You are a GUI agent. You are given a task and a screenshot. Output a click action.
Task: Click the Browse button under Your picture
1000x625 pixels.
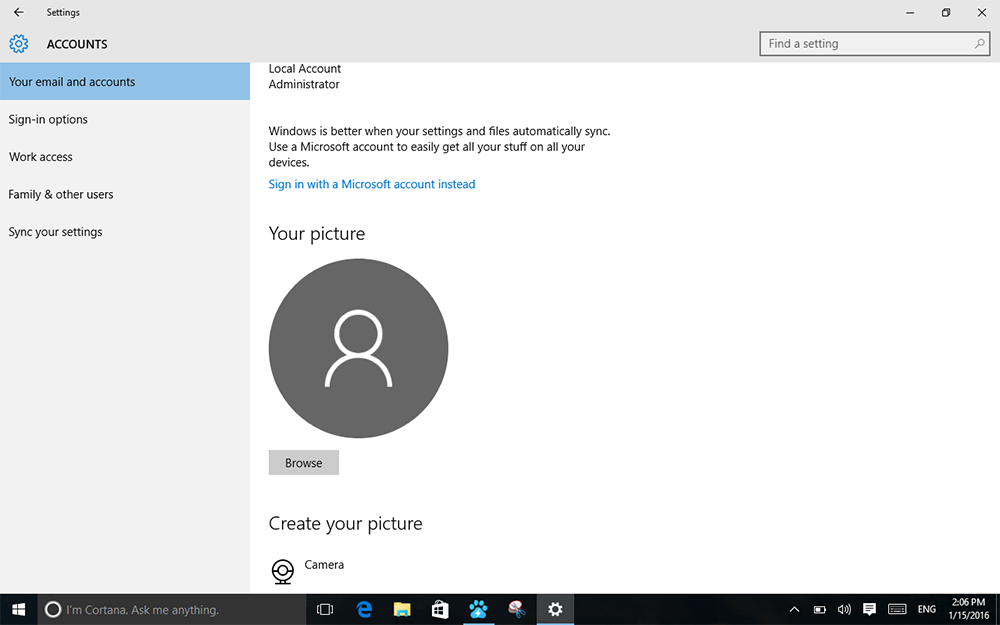click(304, 463)
